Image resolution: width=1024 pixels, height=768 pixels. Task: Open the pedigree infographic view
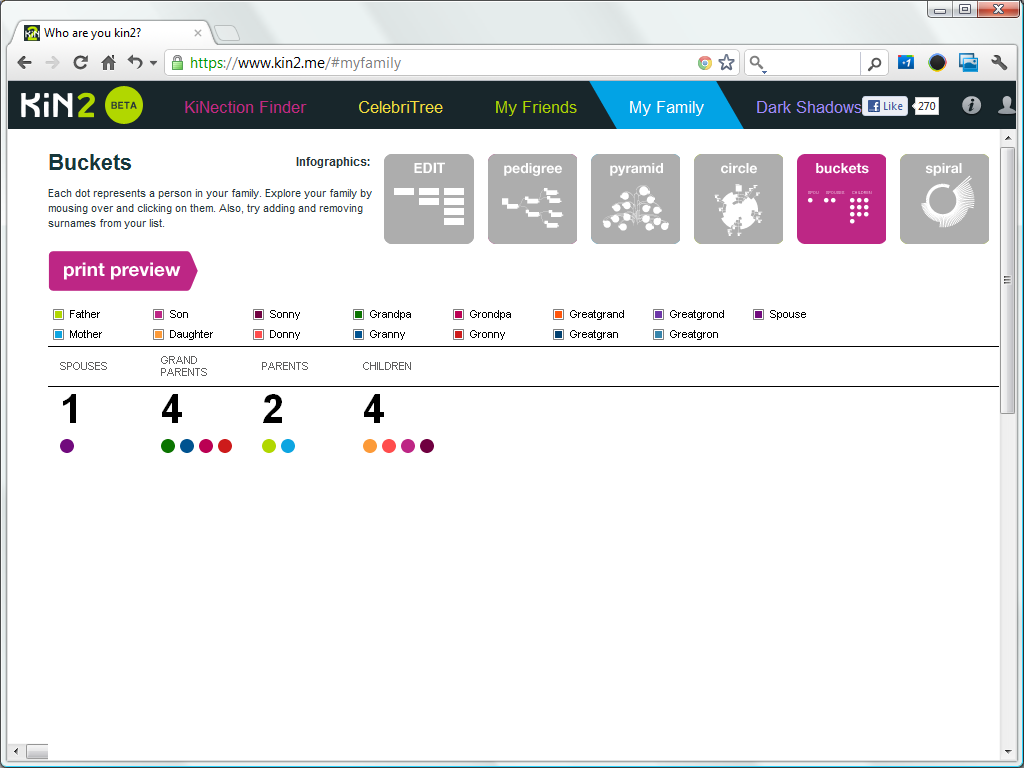(532, 199)
